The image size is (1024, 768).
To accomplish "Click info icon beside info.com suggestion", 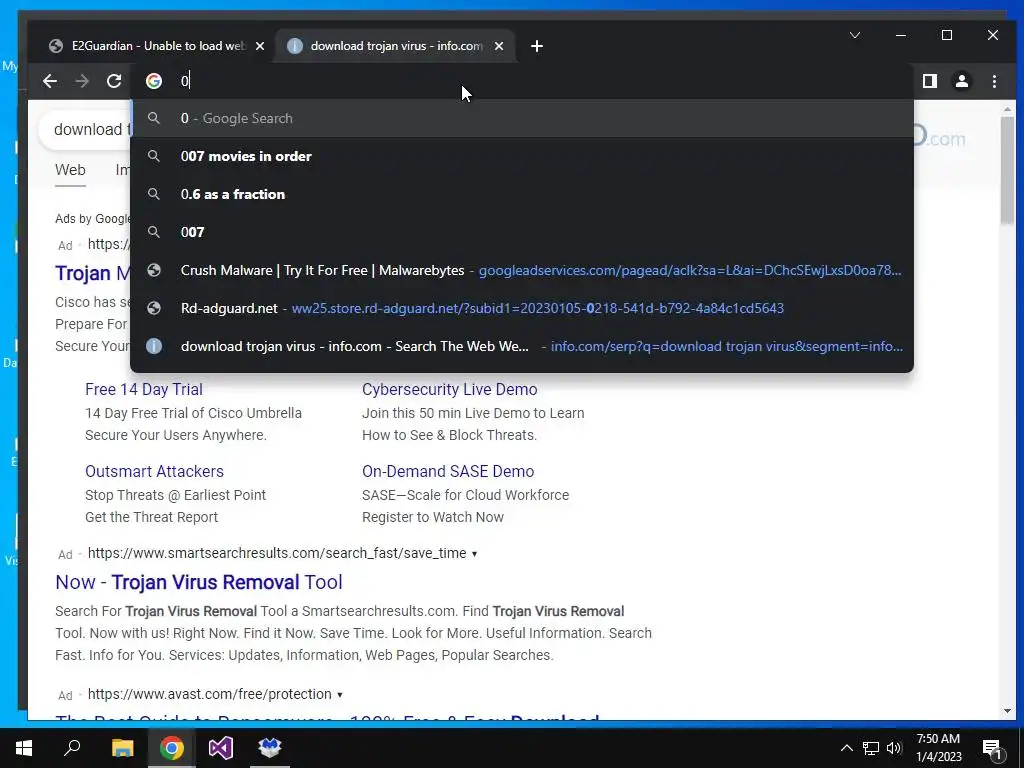I will tap(154, 346).
